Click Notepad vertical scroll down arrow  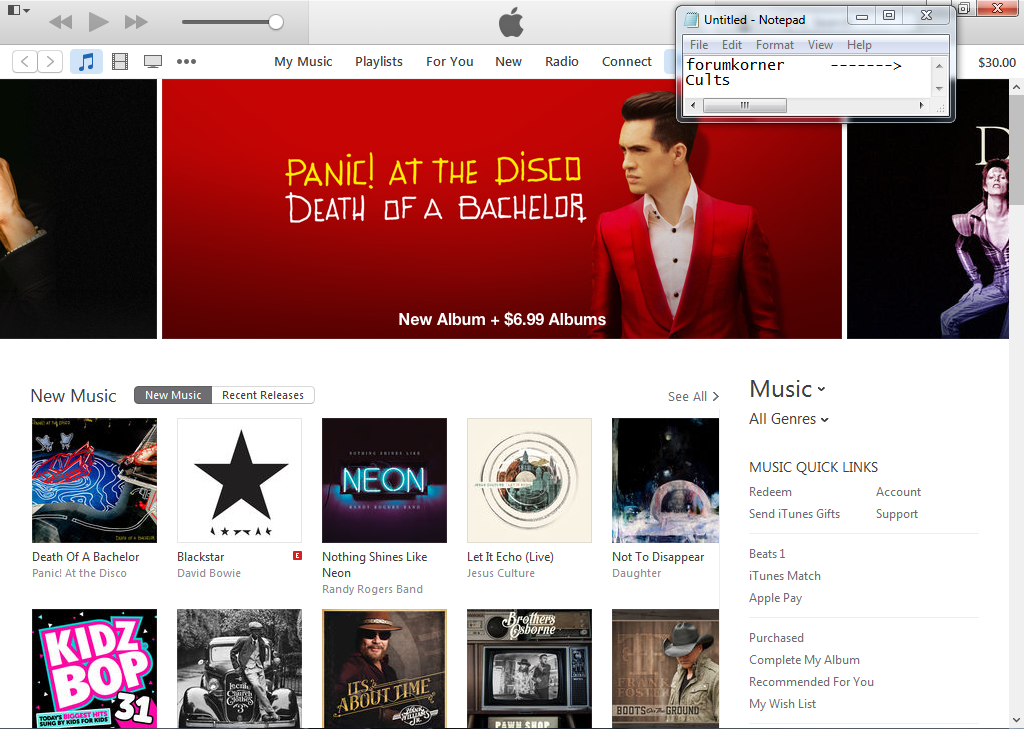pos(939,89)
